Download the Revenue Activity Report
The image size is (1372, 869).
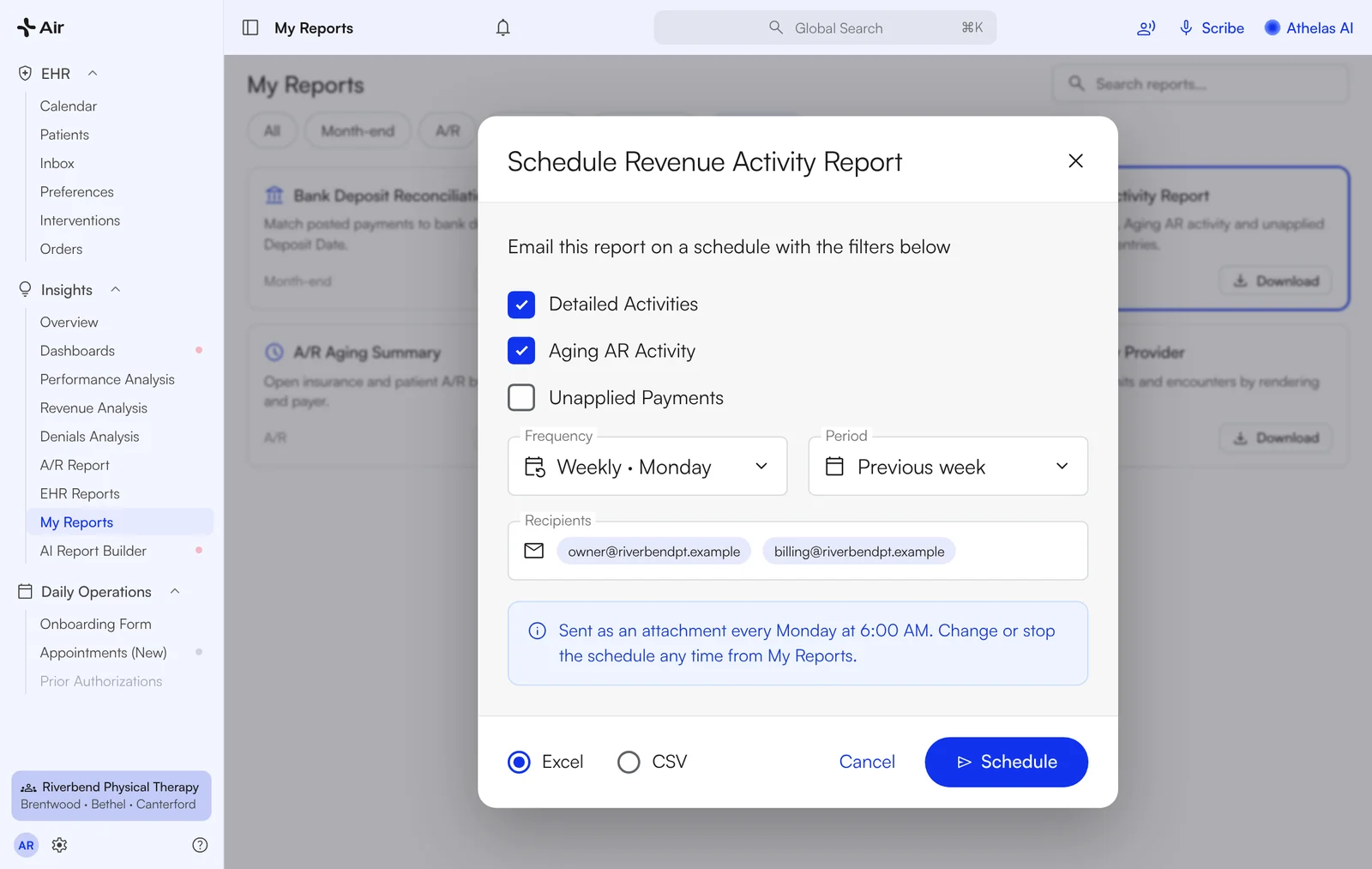tap(1276, 281)
